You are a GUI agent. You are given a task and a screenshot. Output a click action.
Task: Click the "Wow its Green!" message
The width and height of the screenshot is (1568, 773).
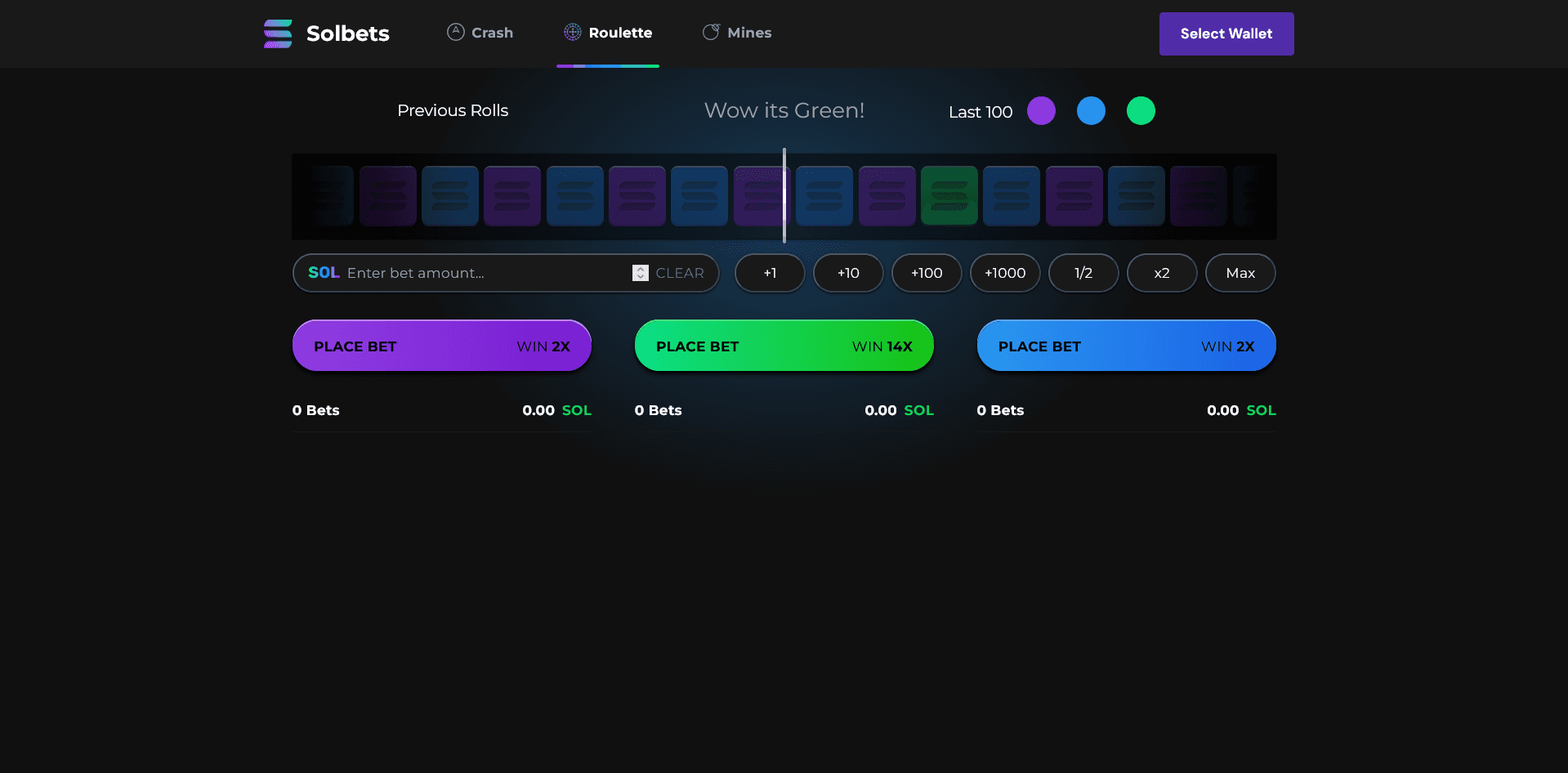click(x=784, y=110)
